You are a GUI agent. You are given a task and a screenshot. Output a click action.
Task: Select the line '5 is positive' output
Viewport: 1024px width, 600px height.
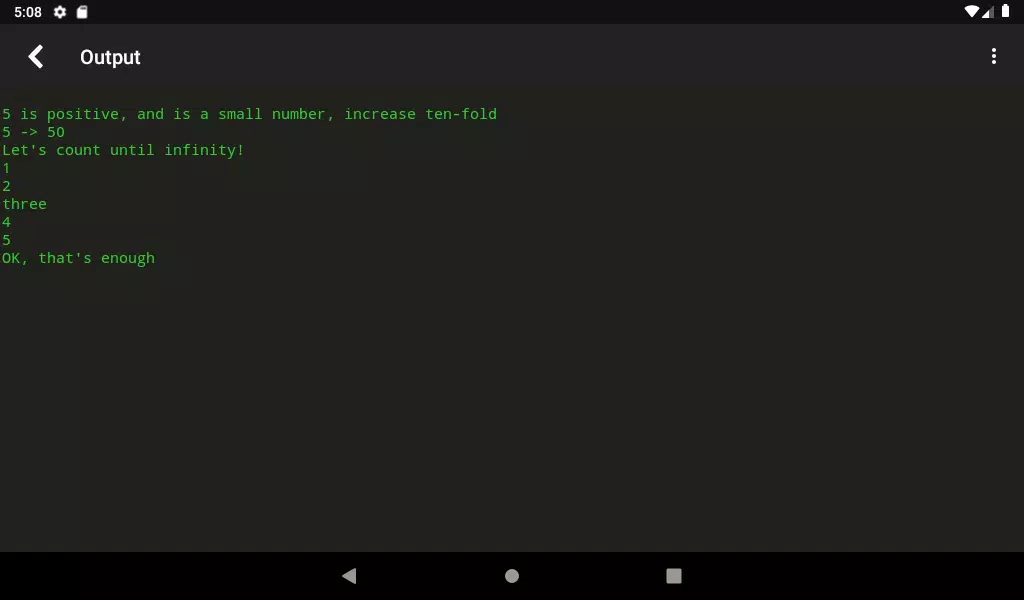(249, 114)
